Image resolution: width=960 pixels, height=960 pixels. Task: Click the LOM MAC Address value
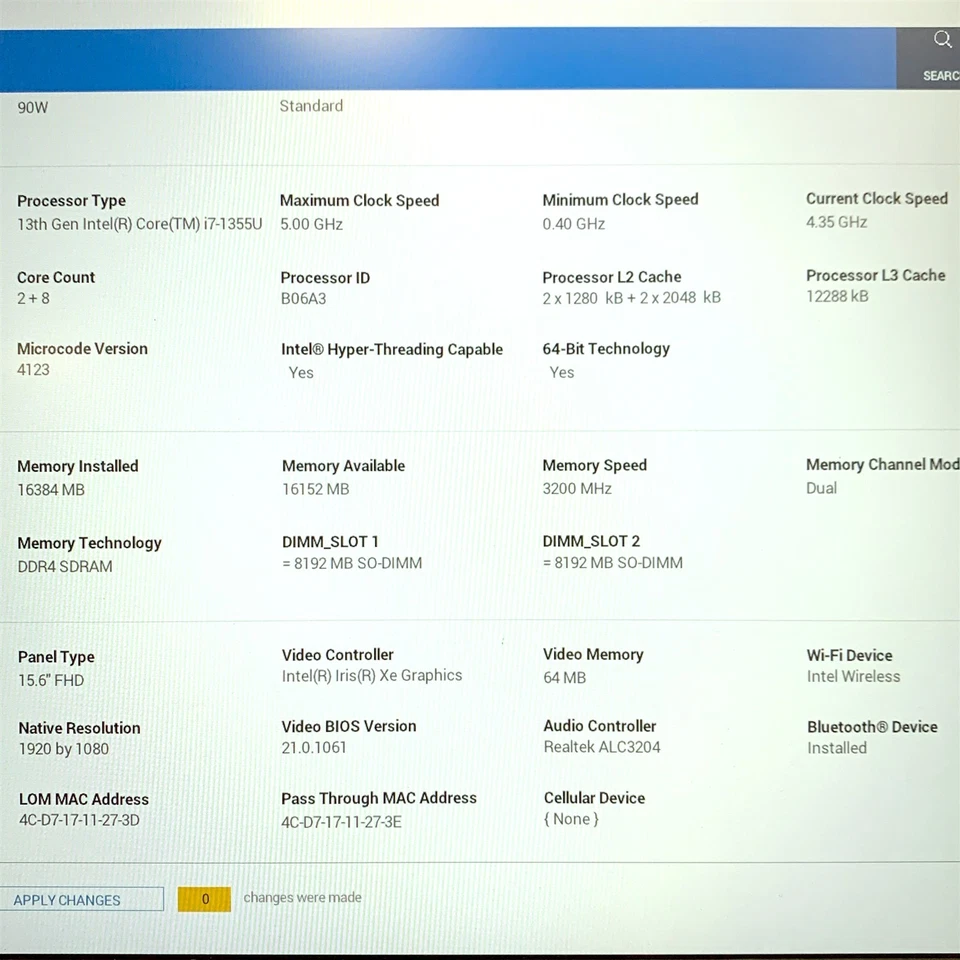pyautogui.click(x=79, y=821)
